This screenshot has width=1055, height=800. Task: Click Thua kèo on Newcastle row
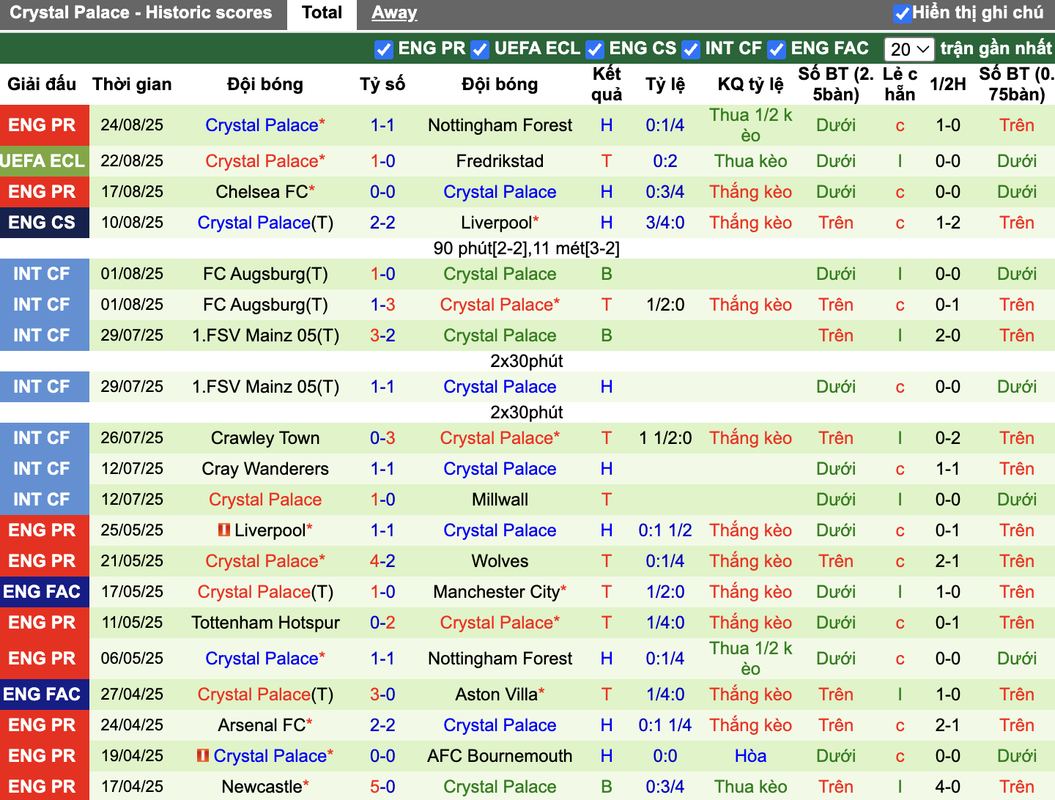coord(750,787)
